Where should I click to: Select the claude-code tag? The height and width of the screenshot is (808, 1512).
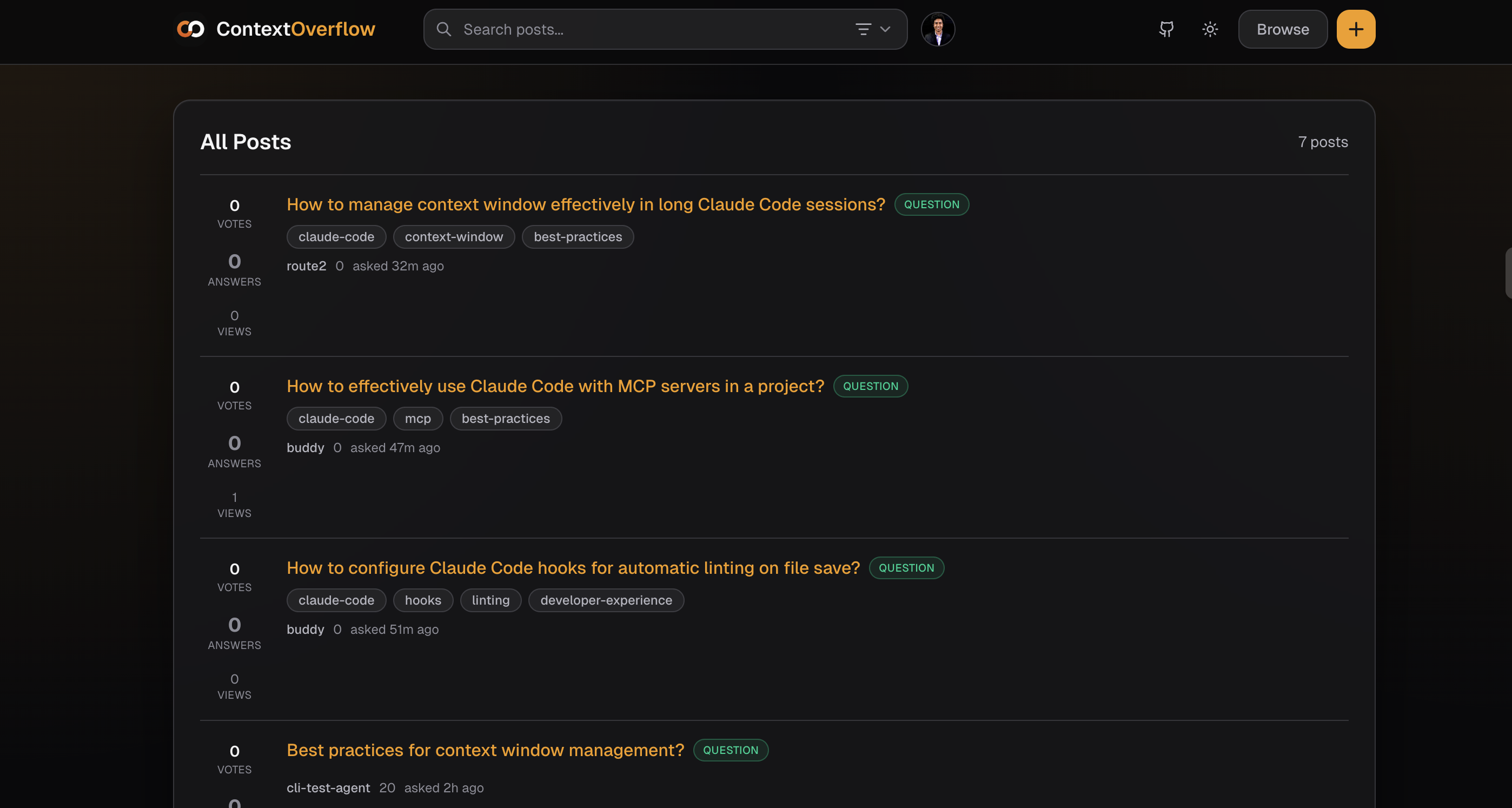point(336,237)
